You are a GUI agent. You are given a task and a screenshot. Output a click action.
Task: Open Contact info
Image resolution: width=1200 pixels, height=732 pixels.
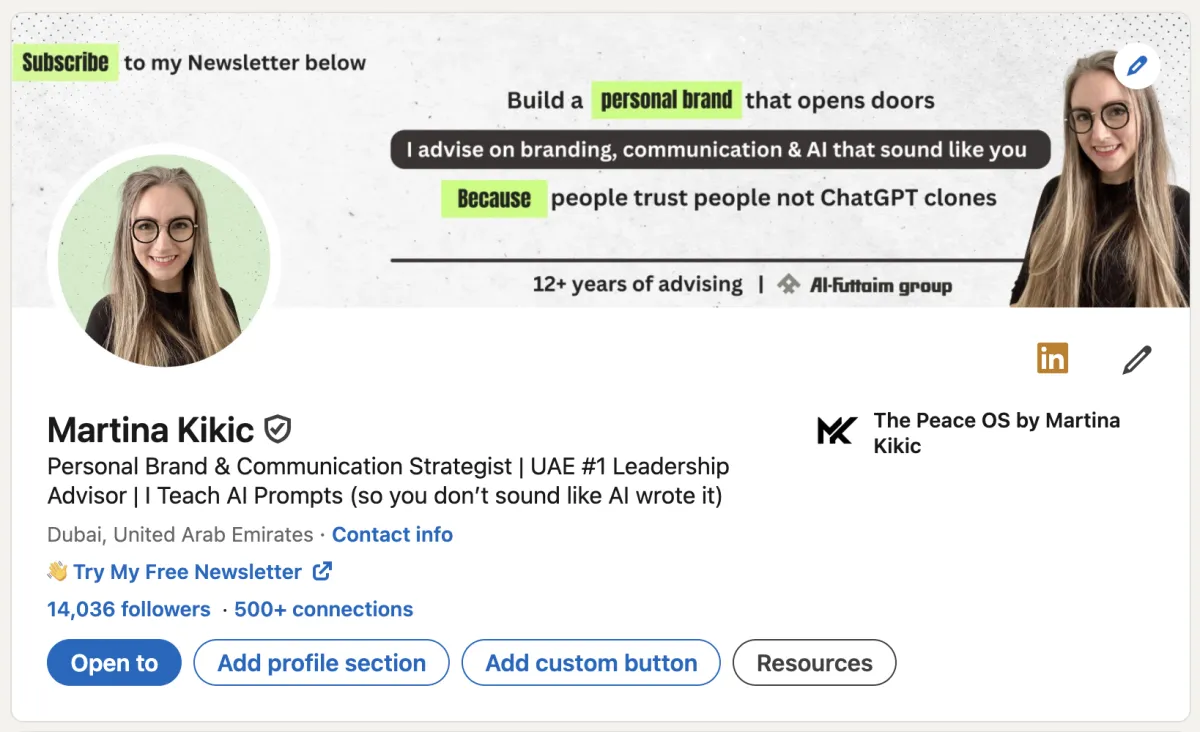tap(392, 534)
